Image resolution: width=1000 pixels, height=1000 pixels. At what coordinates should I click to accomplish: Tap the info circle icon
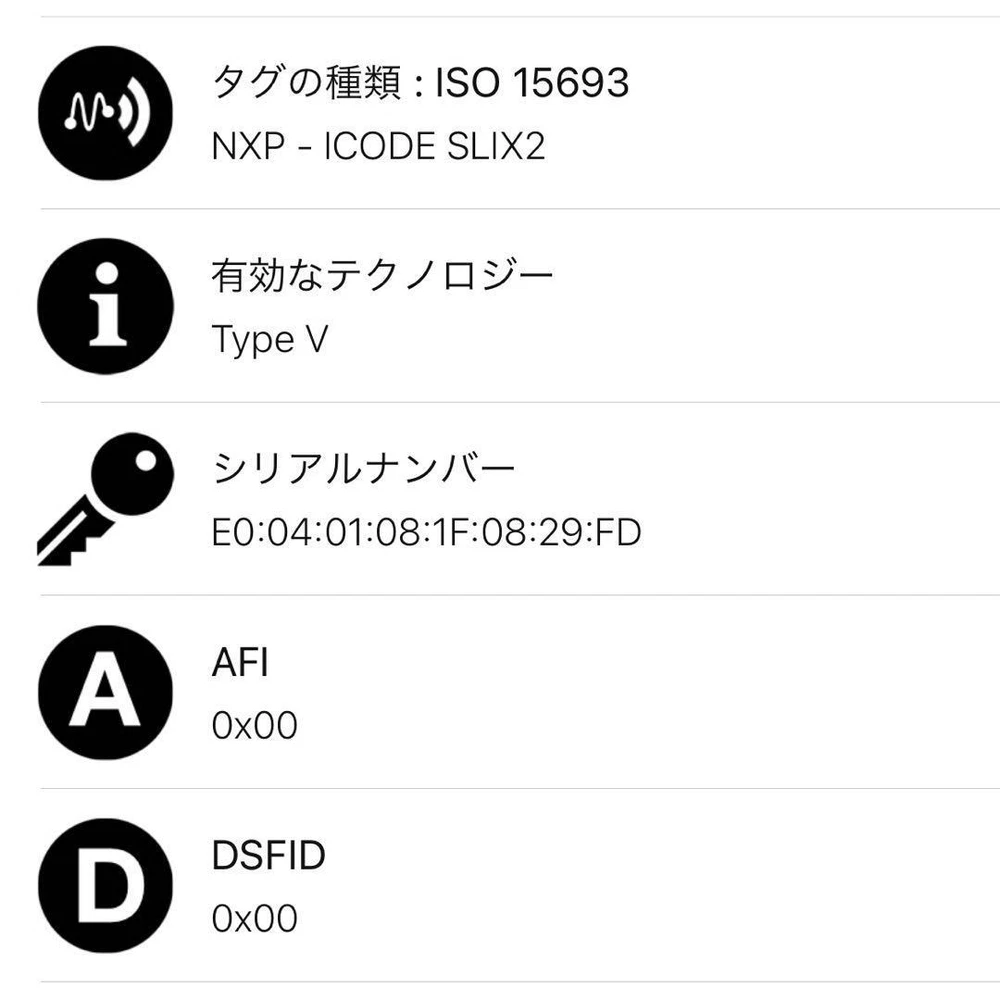click(105, 306)
